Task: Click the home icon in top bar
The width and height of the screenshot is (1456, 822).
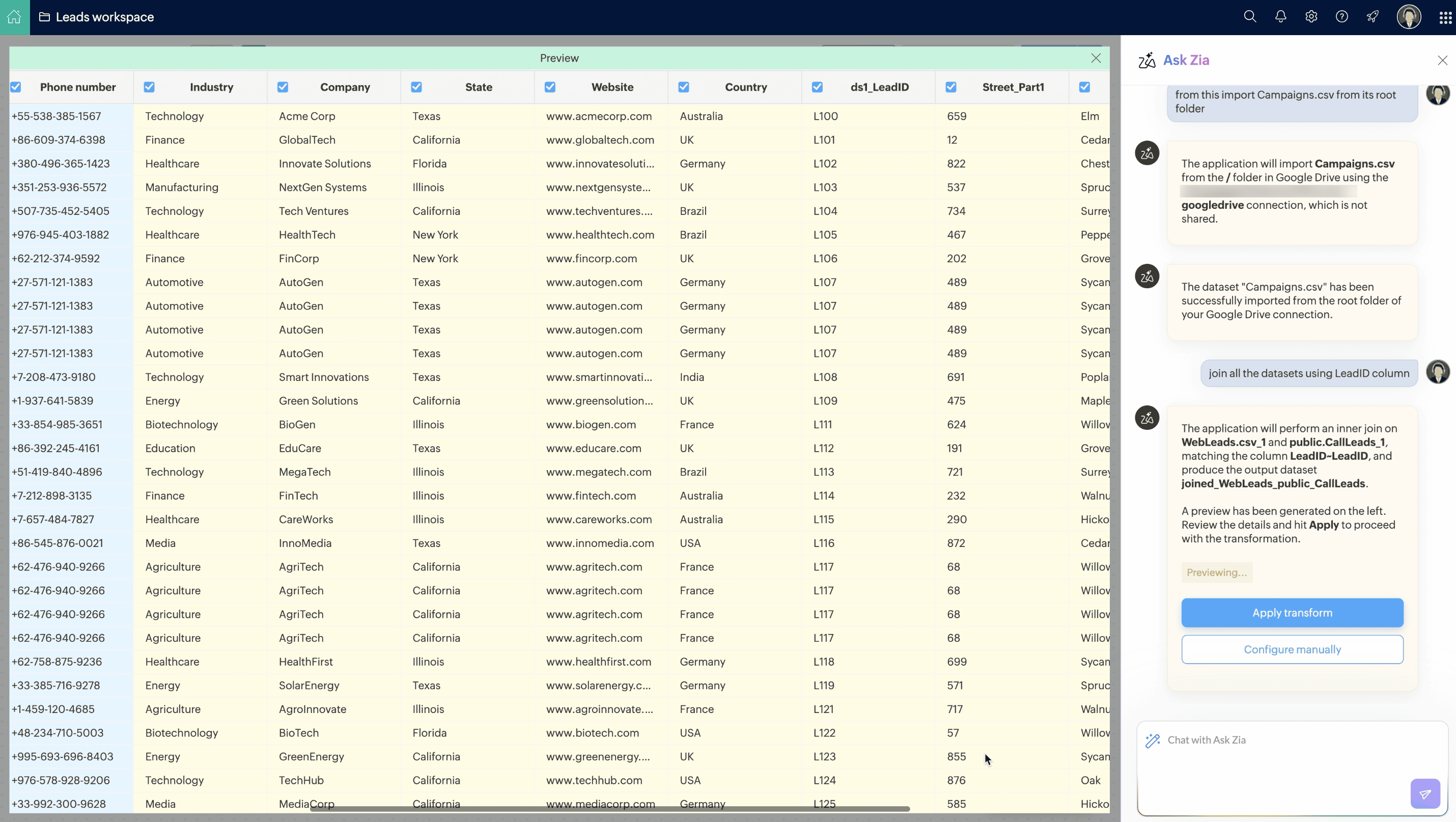Action: (x=14, y=17)
